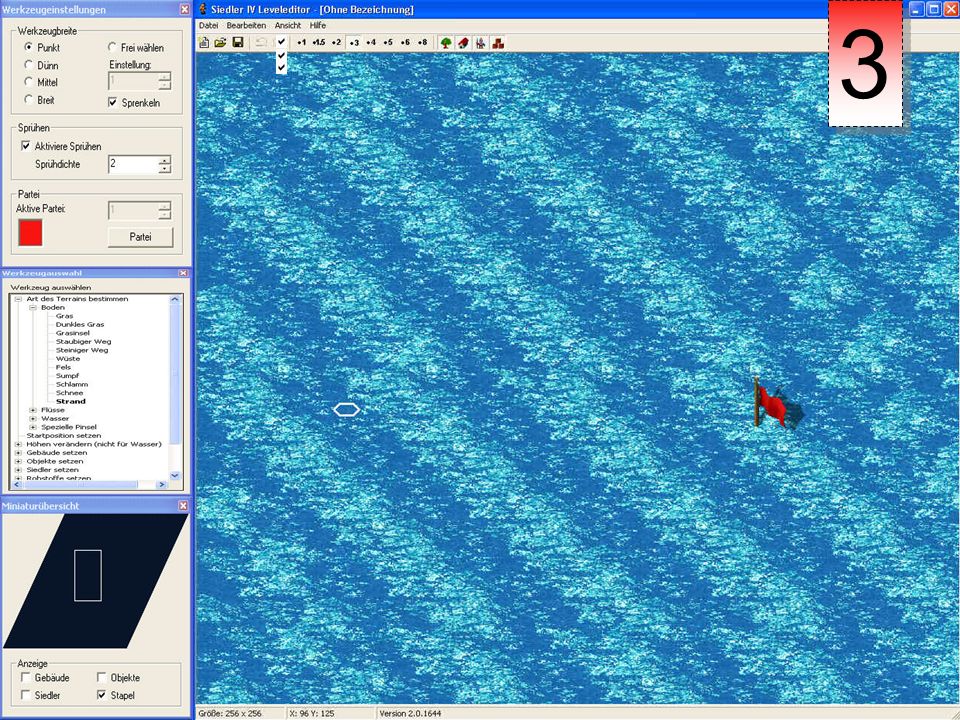Select the Punkt tool width
Viewport: 960px width, 720px height.
click(x=29, y=47)
